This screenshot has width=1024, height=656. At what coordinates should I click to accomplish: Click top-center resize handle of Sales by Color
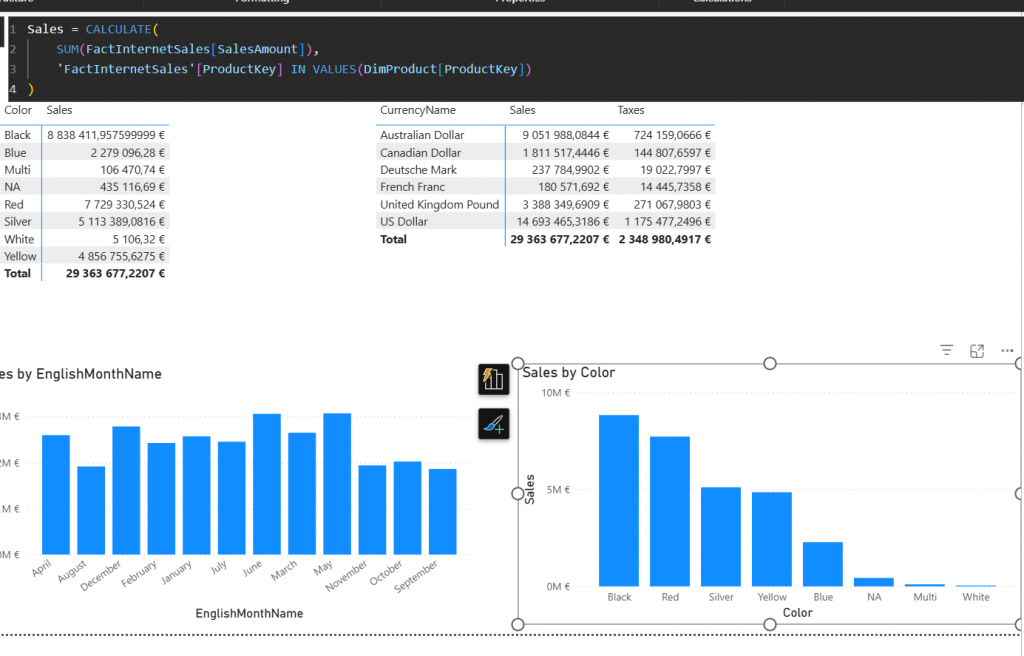770,363
